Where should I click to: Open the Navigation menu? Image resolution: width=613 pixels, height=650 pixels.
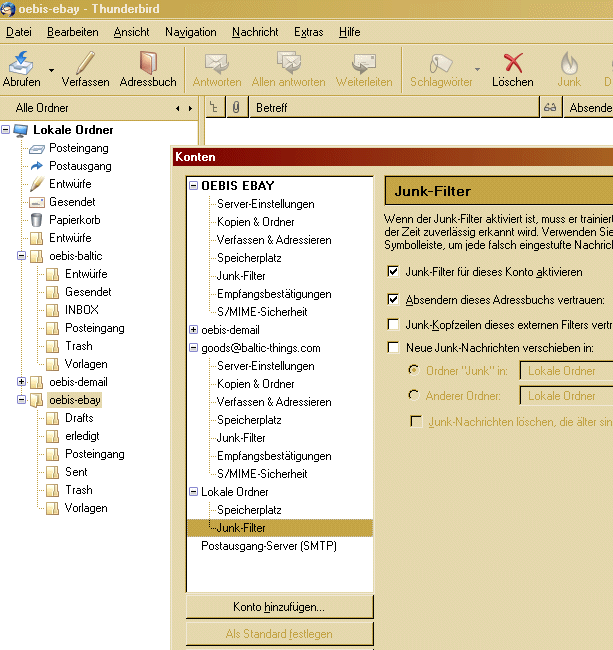[191, 32]
